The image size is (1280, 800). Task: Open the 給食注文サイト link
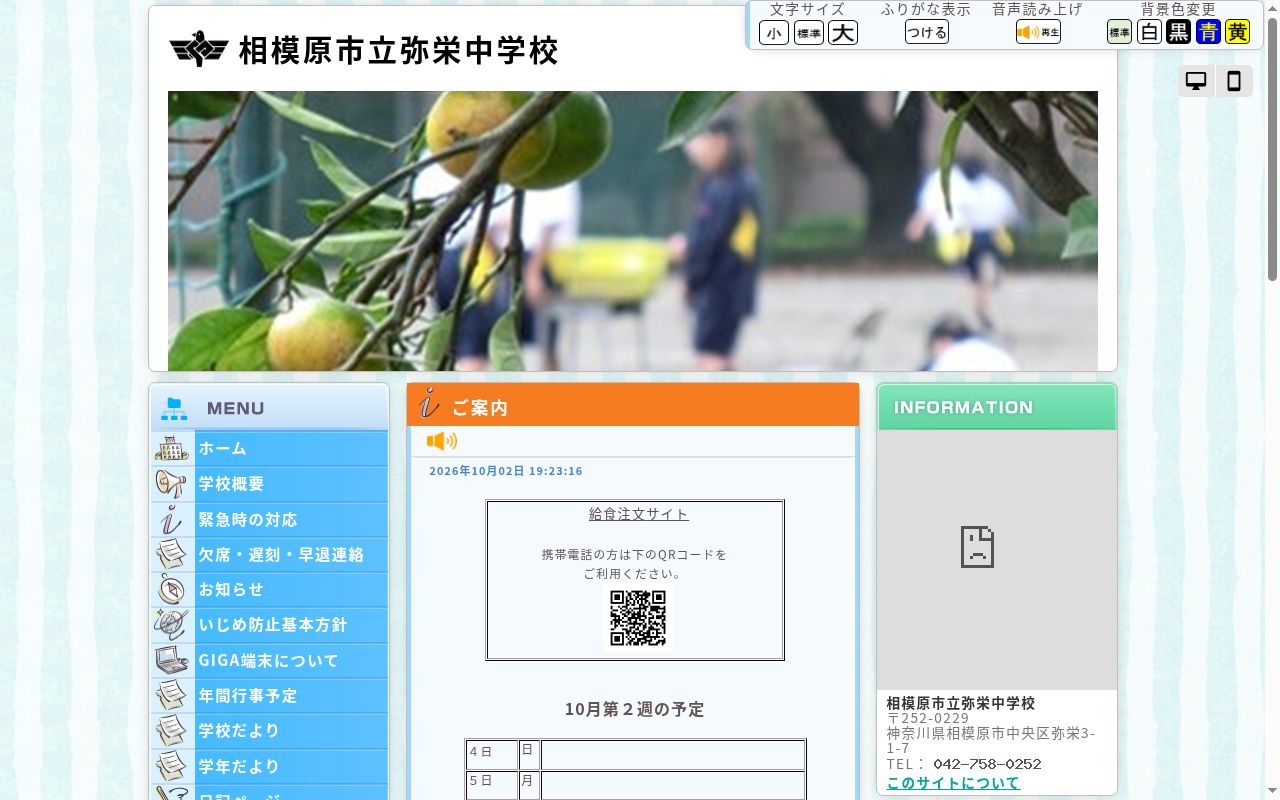639,514
